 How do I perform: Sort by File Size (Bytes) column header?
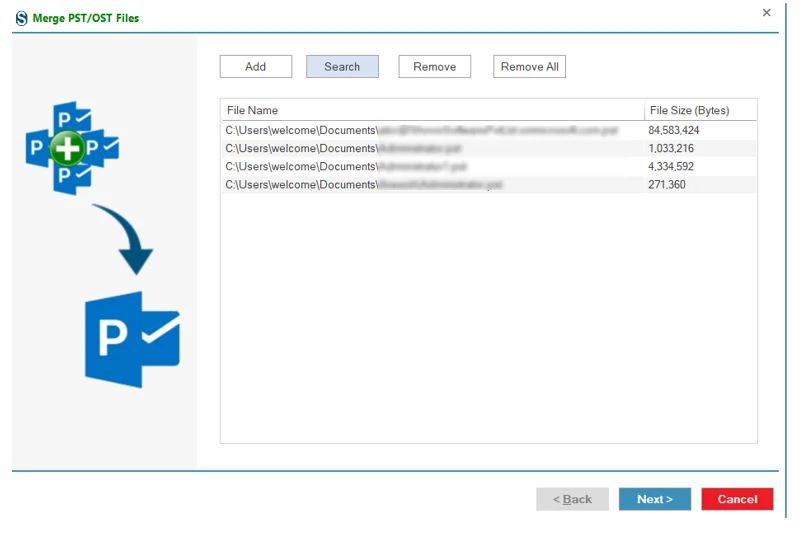[x=700, y=110]
